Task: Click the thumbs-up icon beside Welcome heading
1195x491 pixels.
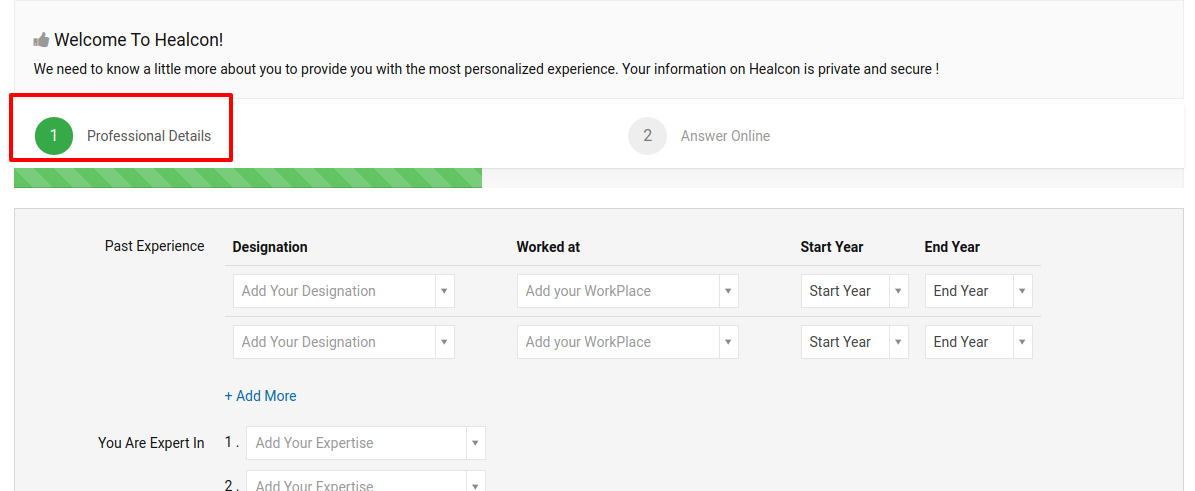Action: click(41, 40)
